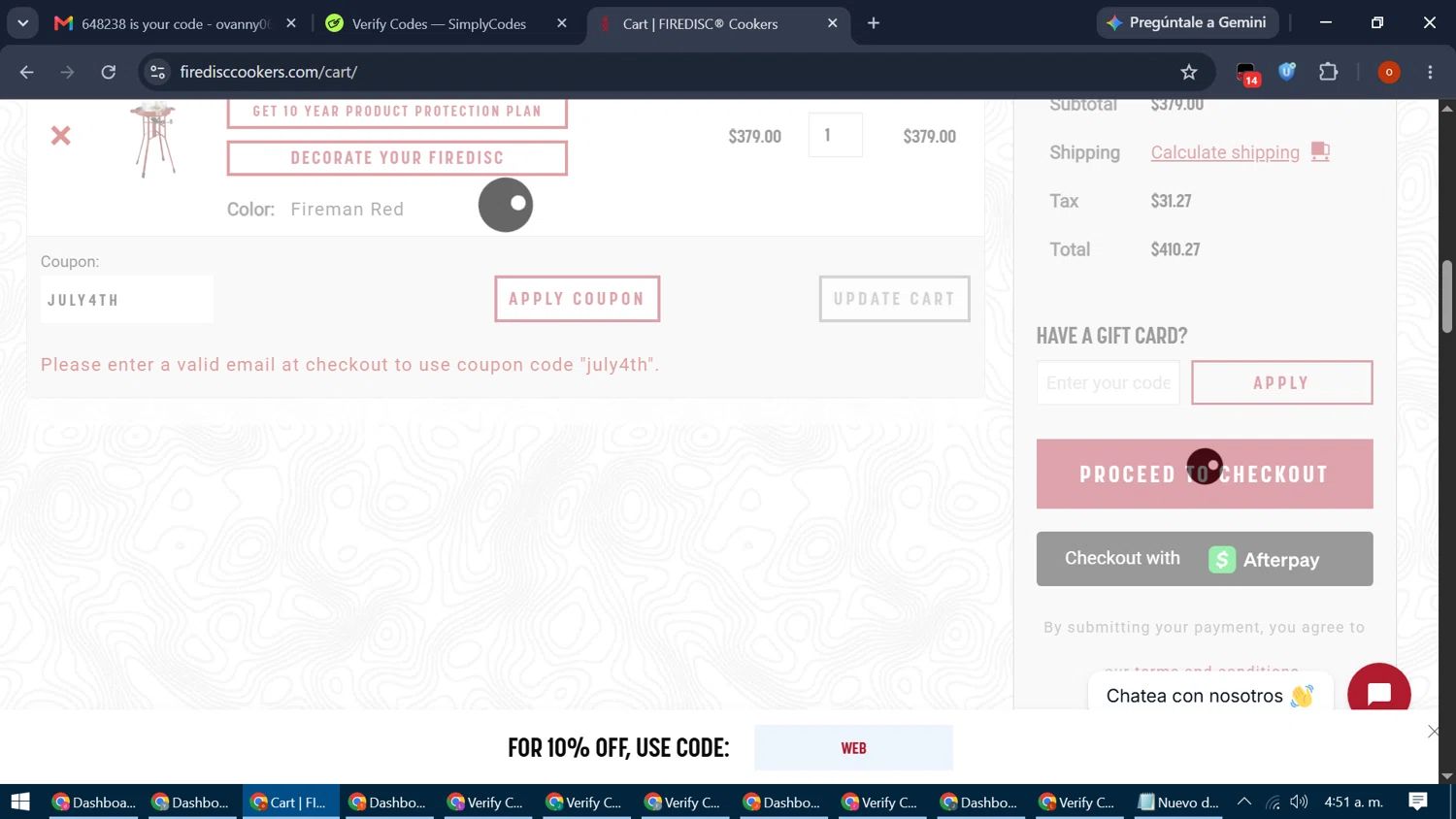This screenshot has width=1456, height=819.
Task: Open a new browser tab
Action: [x=874, y=23]
